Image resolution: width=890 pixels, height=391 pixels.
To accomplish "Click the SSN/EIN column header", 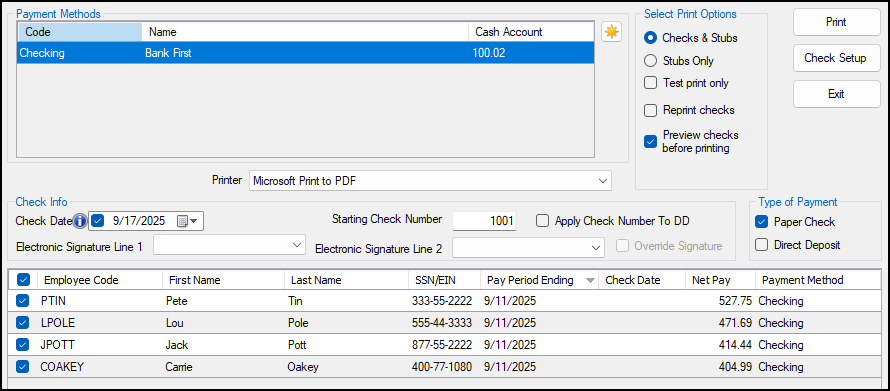I will pyautogui.click(x=444, y=280).
